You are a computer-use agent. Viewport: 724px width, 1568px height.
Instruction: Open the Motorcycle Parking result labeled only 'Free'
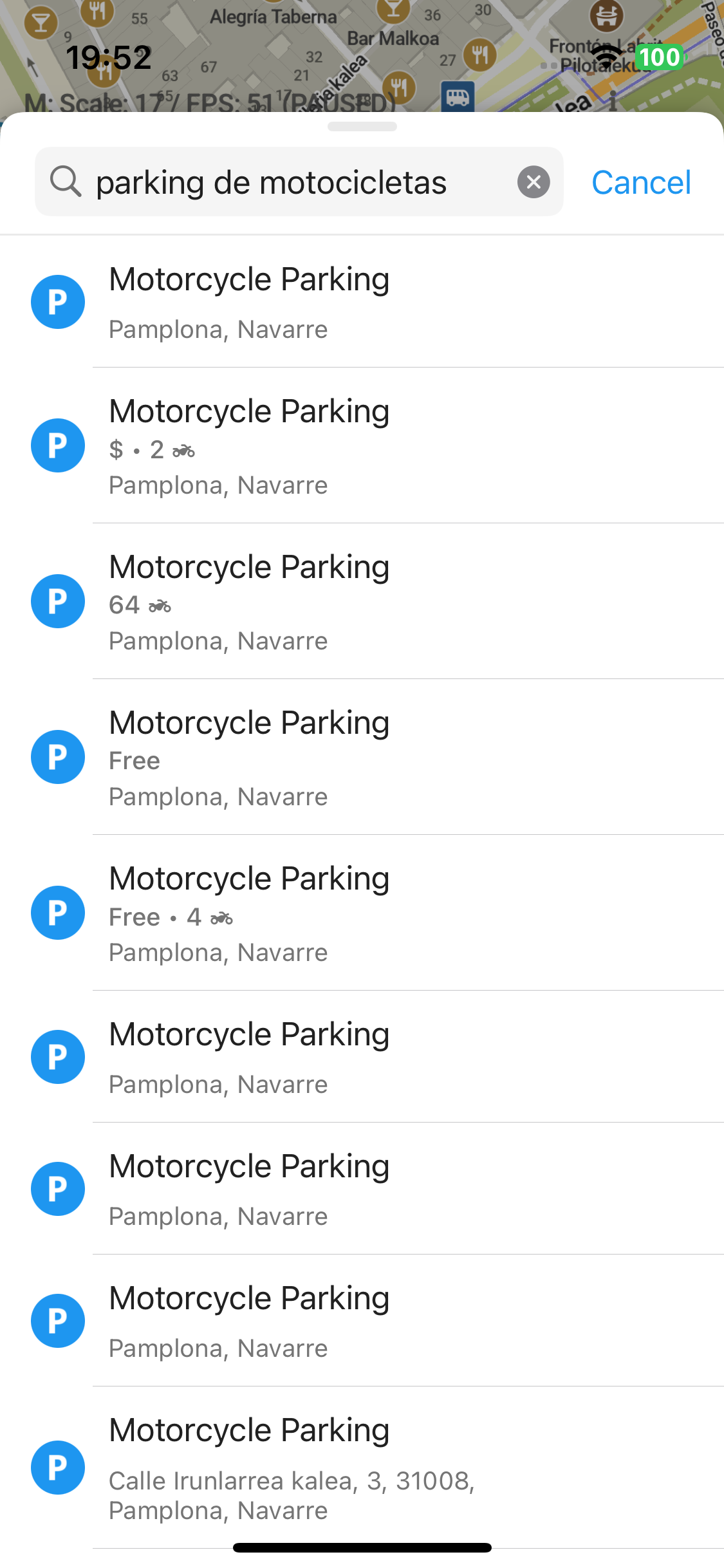point(386,758)
